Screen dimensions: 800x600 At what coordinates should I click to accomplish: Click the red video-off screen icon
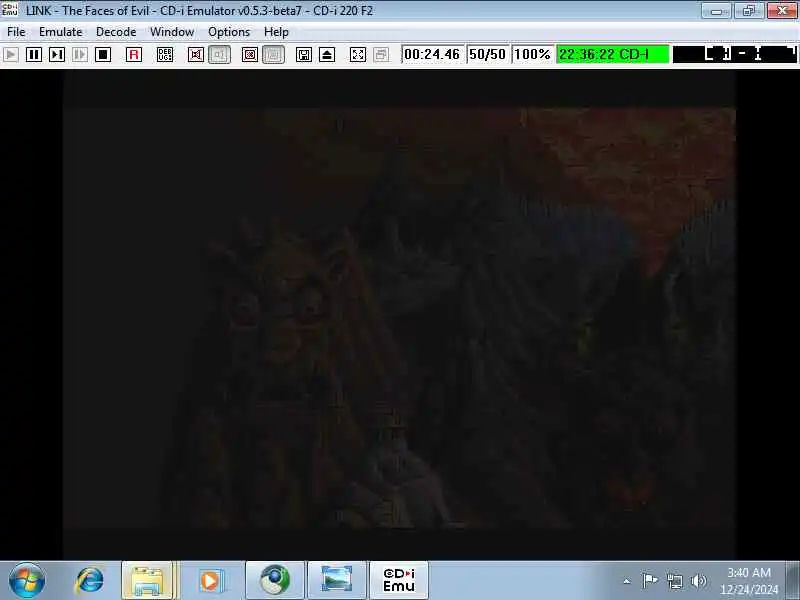pyautogui.click(x=250, y=55)
